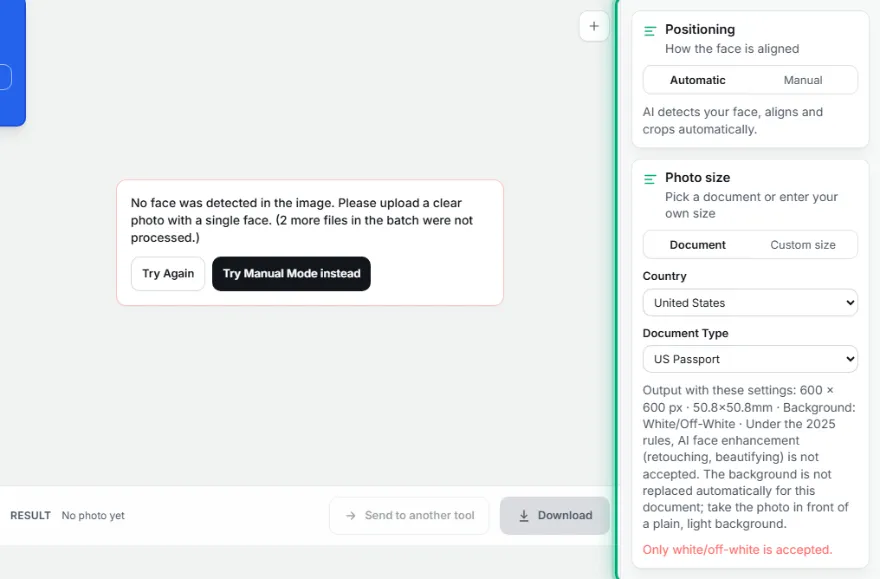Click the 'AI detects your face' description
Image resolution: width=880 pixels, height=579 pixels.
[x=733, y=121]
